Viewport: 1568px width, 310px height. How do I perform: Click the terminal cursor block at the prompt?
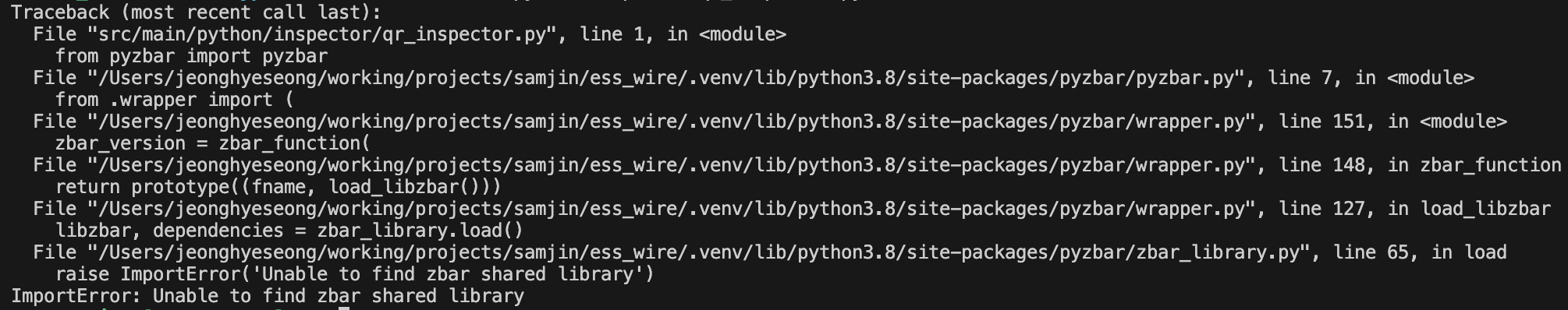344,308
